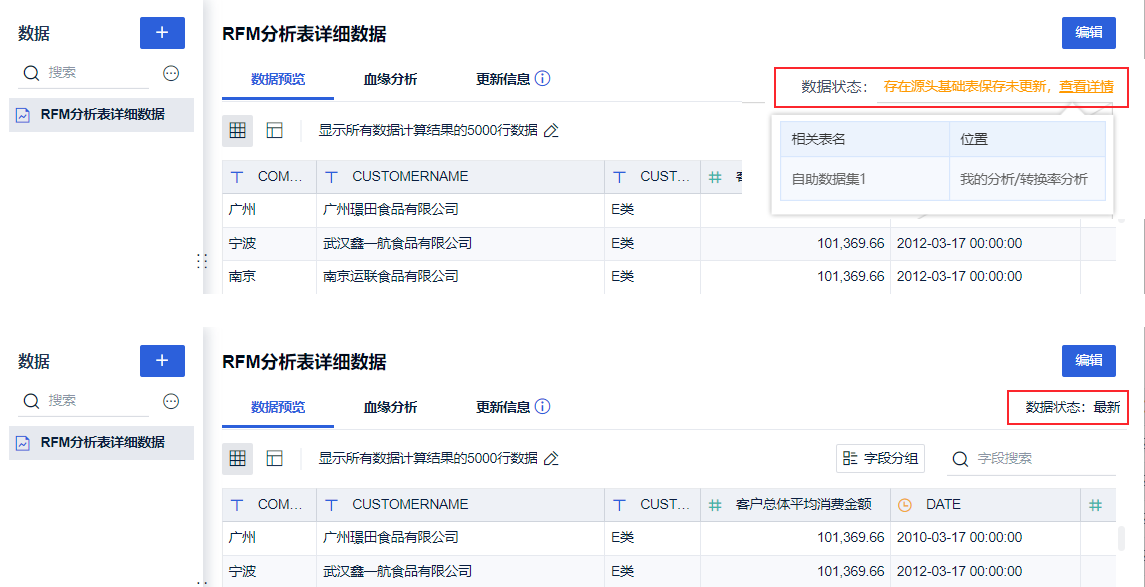Open the ellipsis icon next to sidebar search
Viewport: 1145px width, 587px height.
coord(170,72)
